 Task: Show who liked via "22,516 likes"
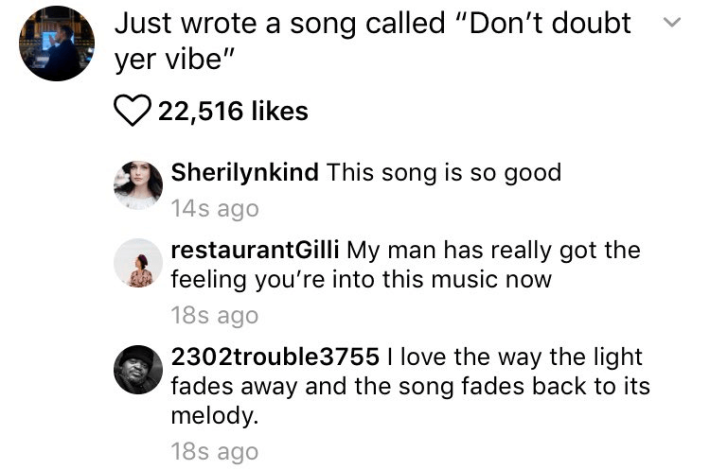(x=233, y=111)
